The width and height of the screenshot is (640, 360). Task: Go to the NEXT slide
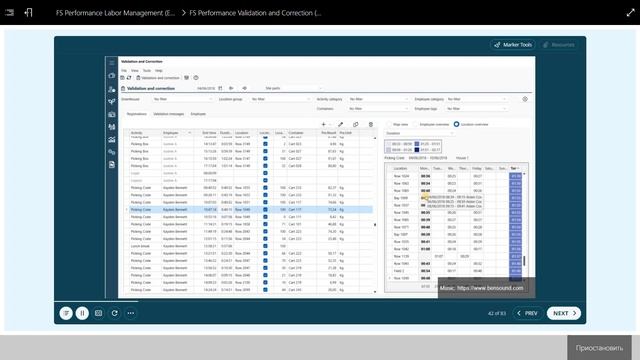(564, 313)
